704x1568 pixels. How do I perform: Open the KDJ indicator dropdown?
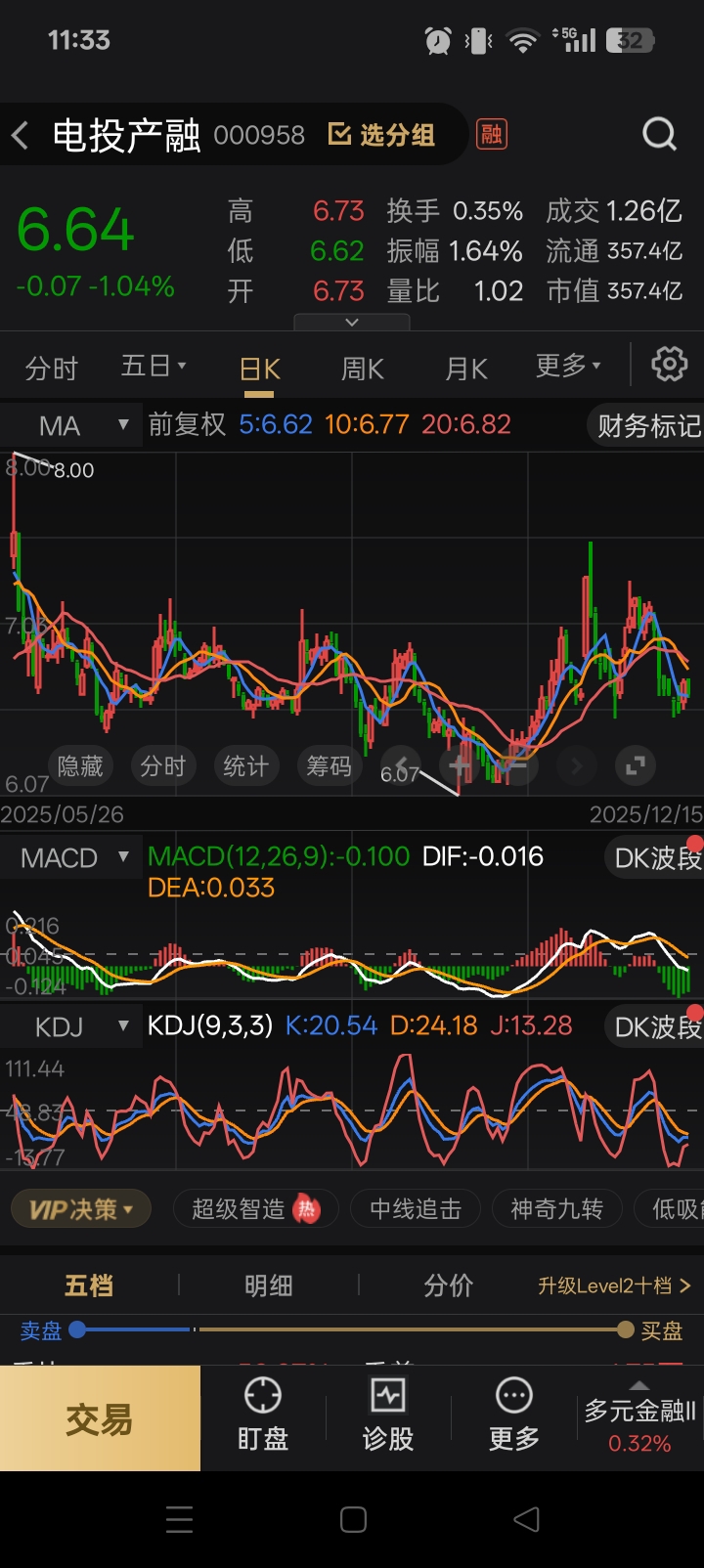(70, 1026)
